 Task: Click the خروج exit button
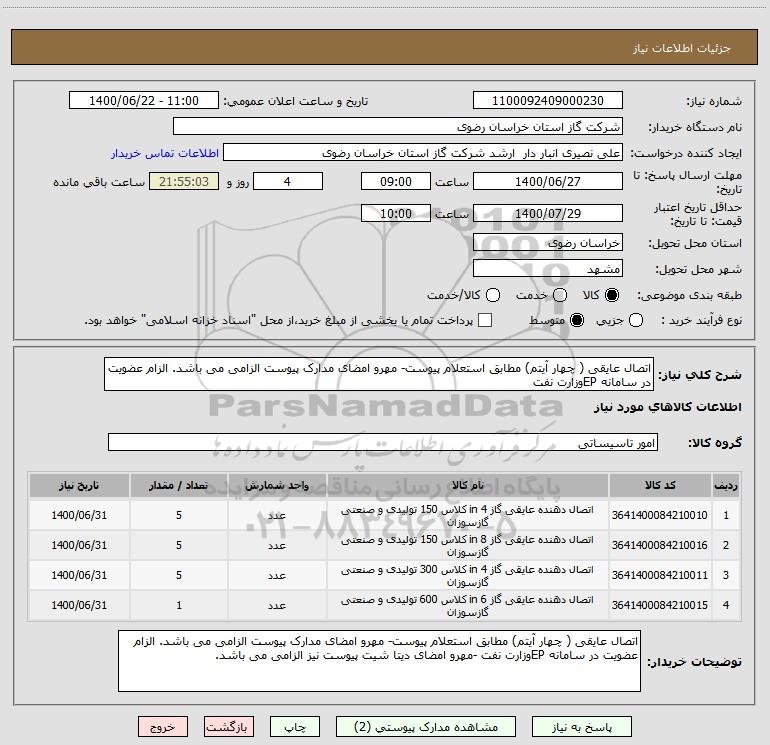point(163,727)
